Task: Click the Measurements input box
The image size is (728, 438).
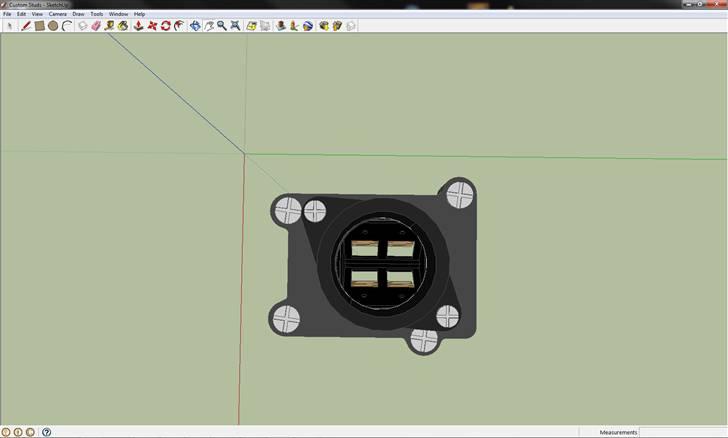Action: (682, 432)
